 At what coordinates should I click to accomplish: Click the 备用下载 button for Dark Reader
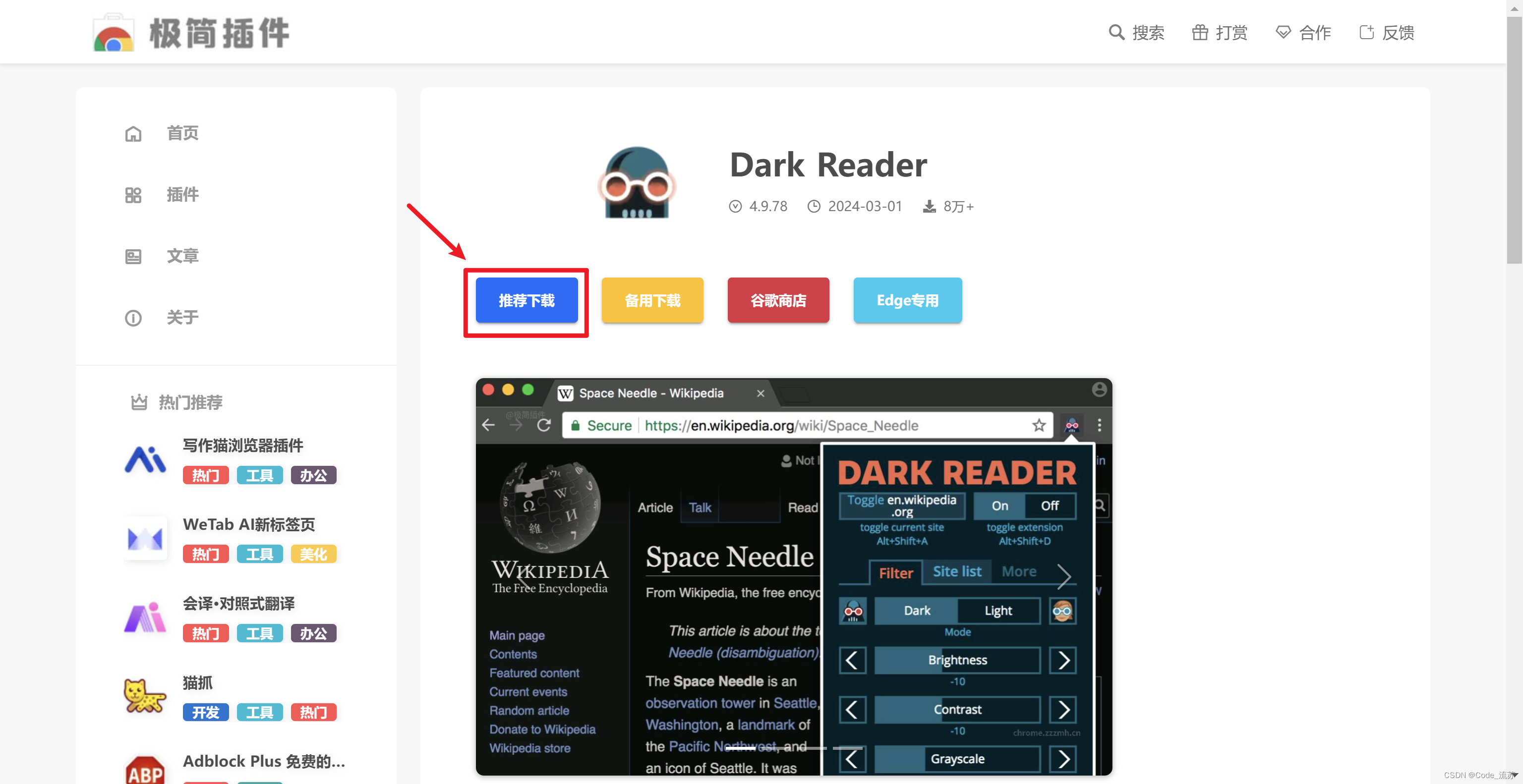(653, 300)
